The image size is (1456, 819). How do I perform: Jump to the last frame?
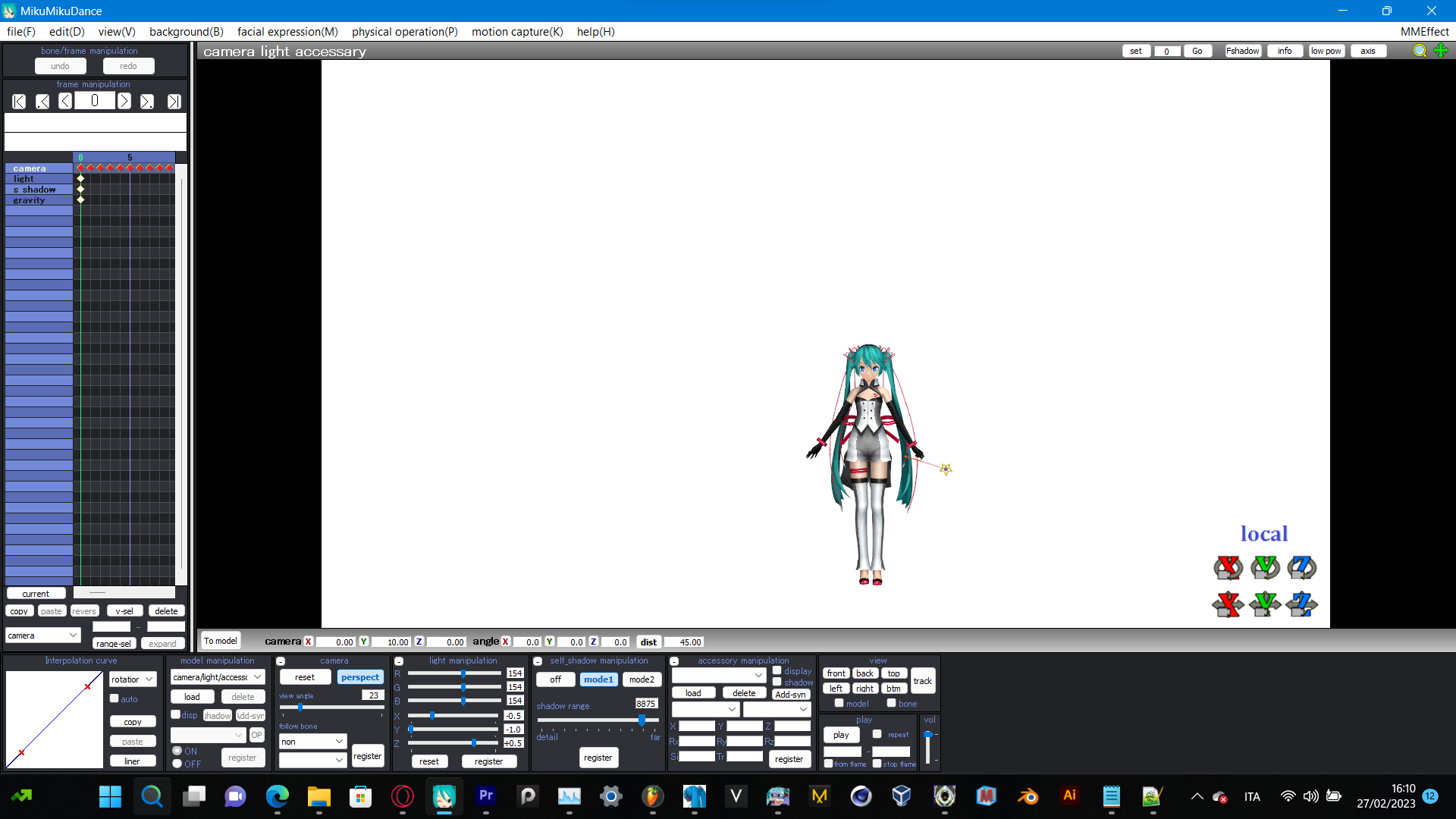[x=174, y=101]
